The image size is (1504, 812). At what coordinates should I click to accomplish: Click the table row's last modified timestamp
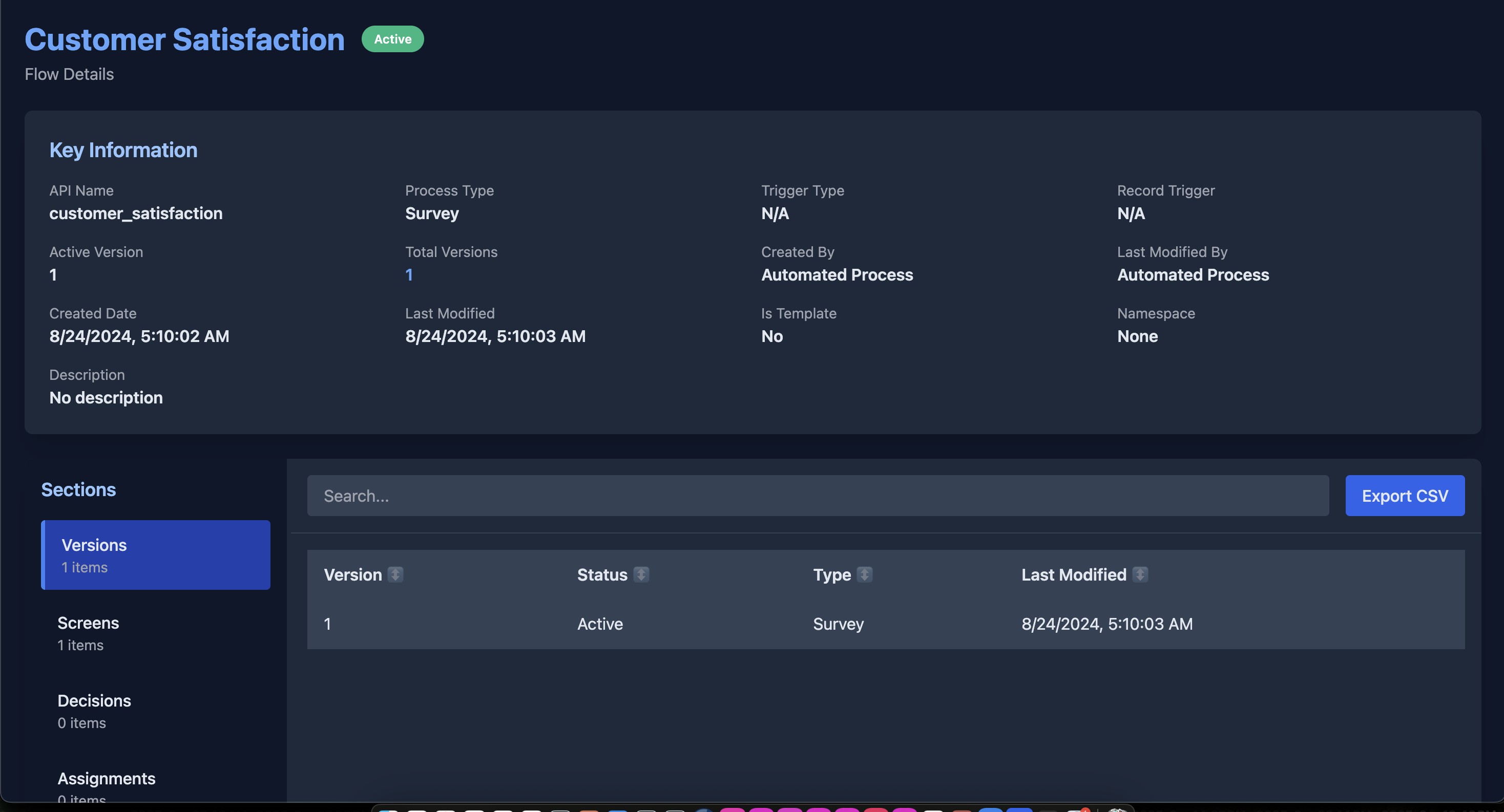(x=1106, y=624)
